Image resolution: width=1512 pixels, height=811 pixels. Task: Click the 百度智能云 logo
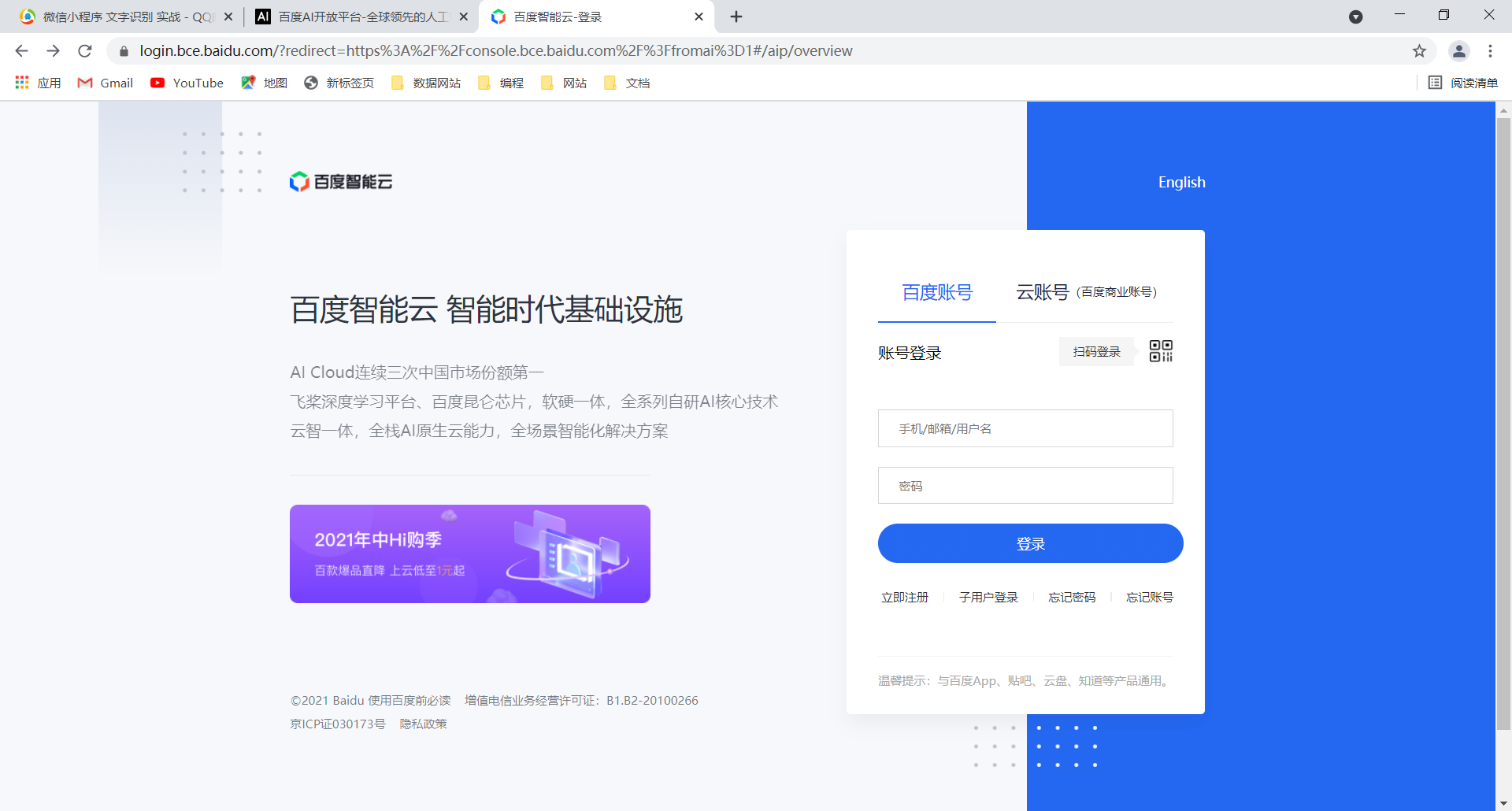341,182
